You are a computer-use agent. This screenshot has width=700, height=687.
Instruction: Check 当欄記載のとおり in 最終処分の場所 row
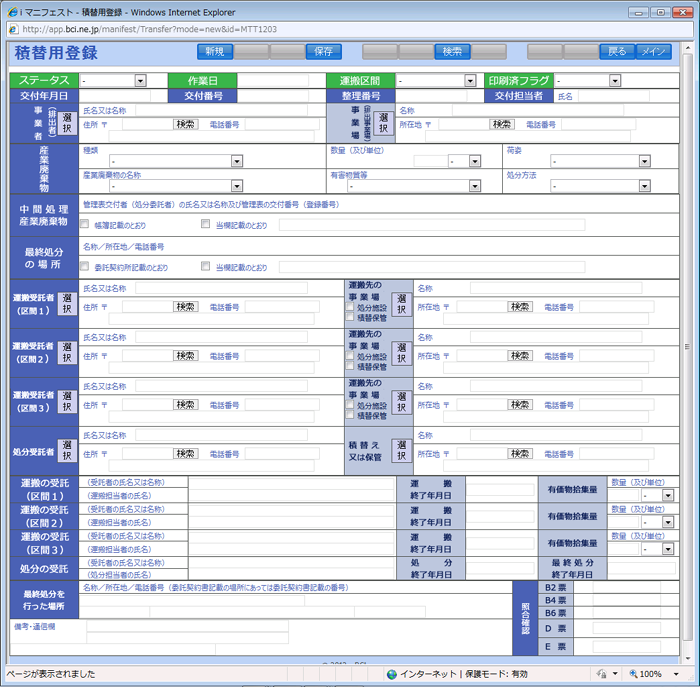(205, 266)
